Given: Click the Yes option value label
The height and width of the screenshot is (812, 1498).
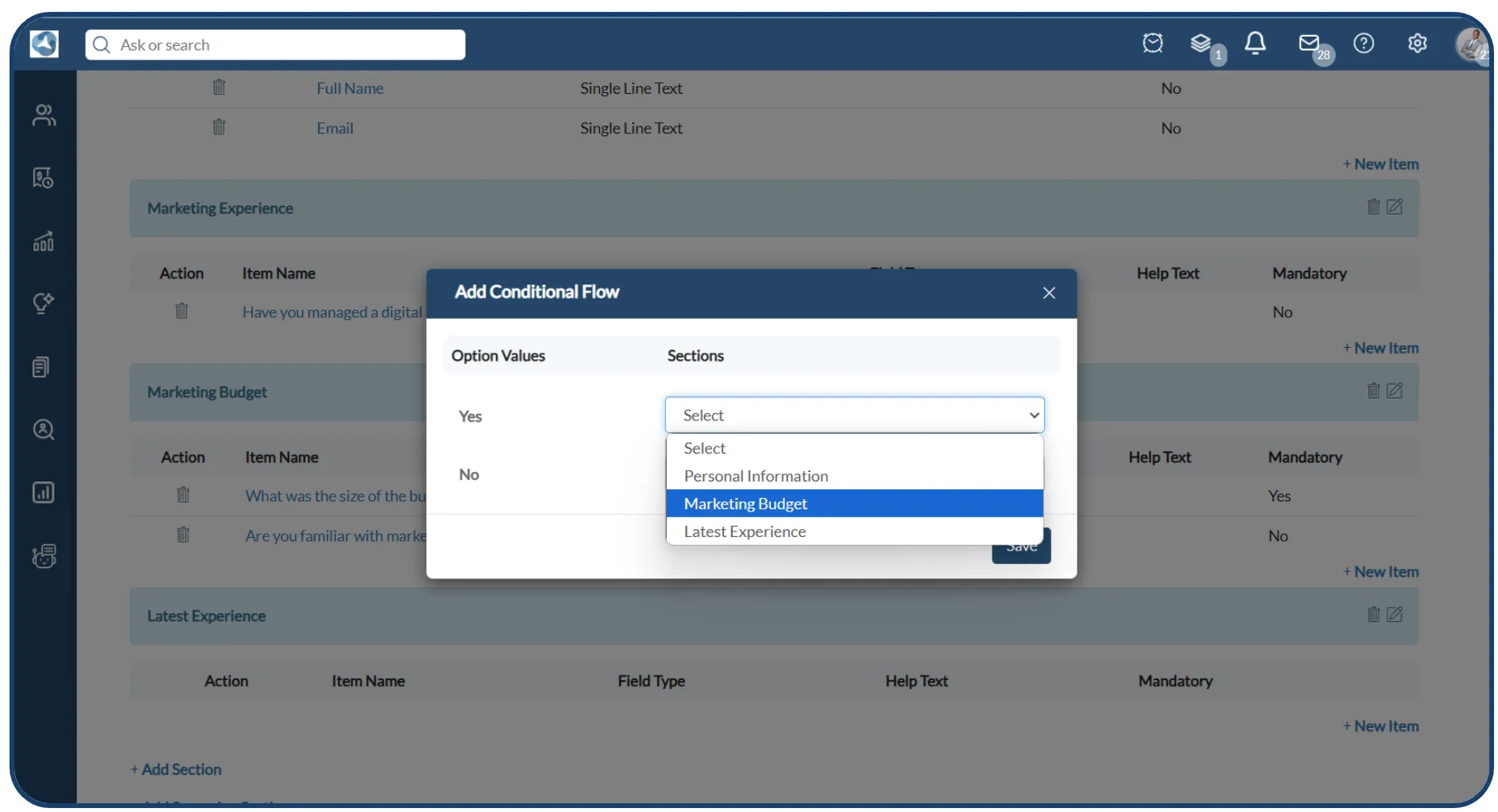Looking at the screenshot, I should coord(470,416).
